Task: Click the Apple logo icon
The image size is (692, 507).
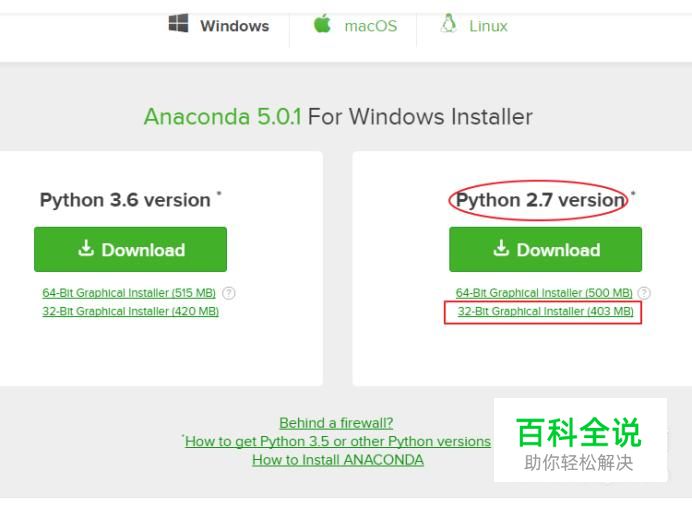Action: (x=322, y=25)
